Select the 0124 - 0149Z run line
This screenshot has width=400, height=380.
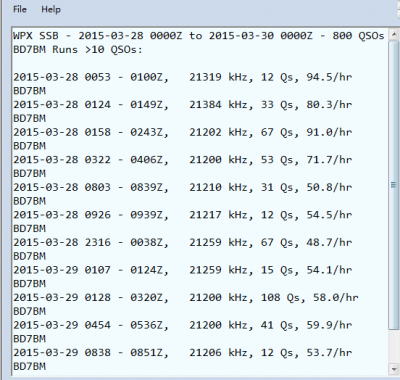[183, 105]
